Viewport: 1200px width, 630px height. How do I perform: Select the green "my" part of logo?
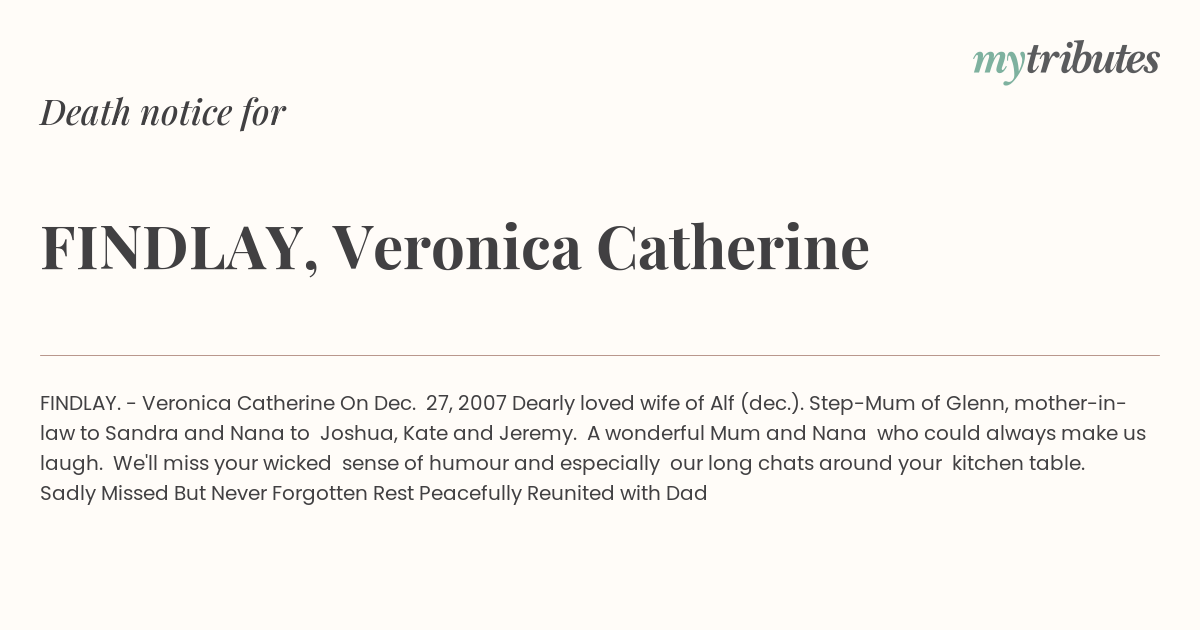point(998,65)
